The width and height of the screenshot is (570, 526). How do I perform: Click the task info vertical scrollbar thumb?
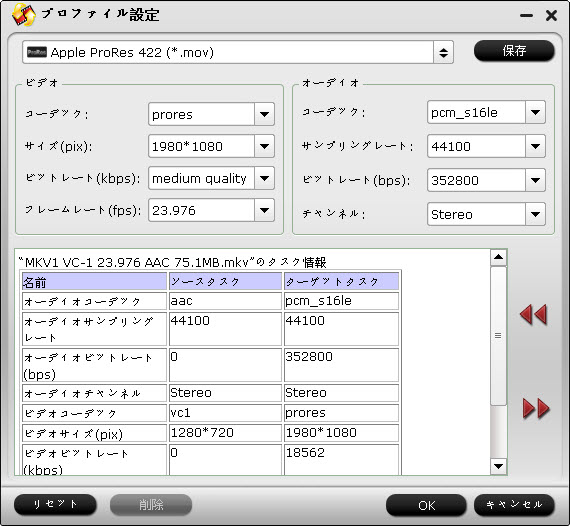coord(498,336)
